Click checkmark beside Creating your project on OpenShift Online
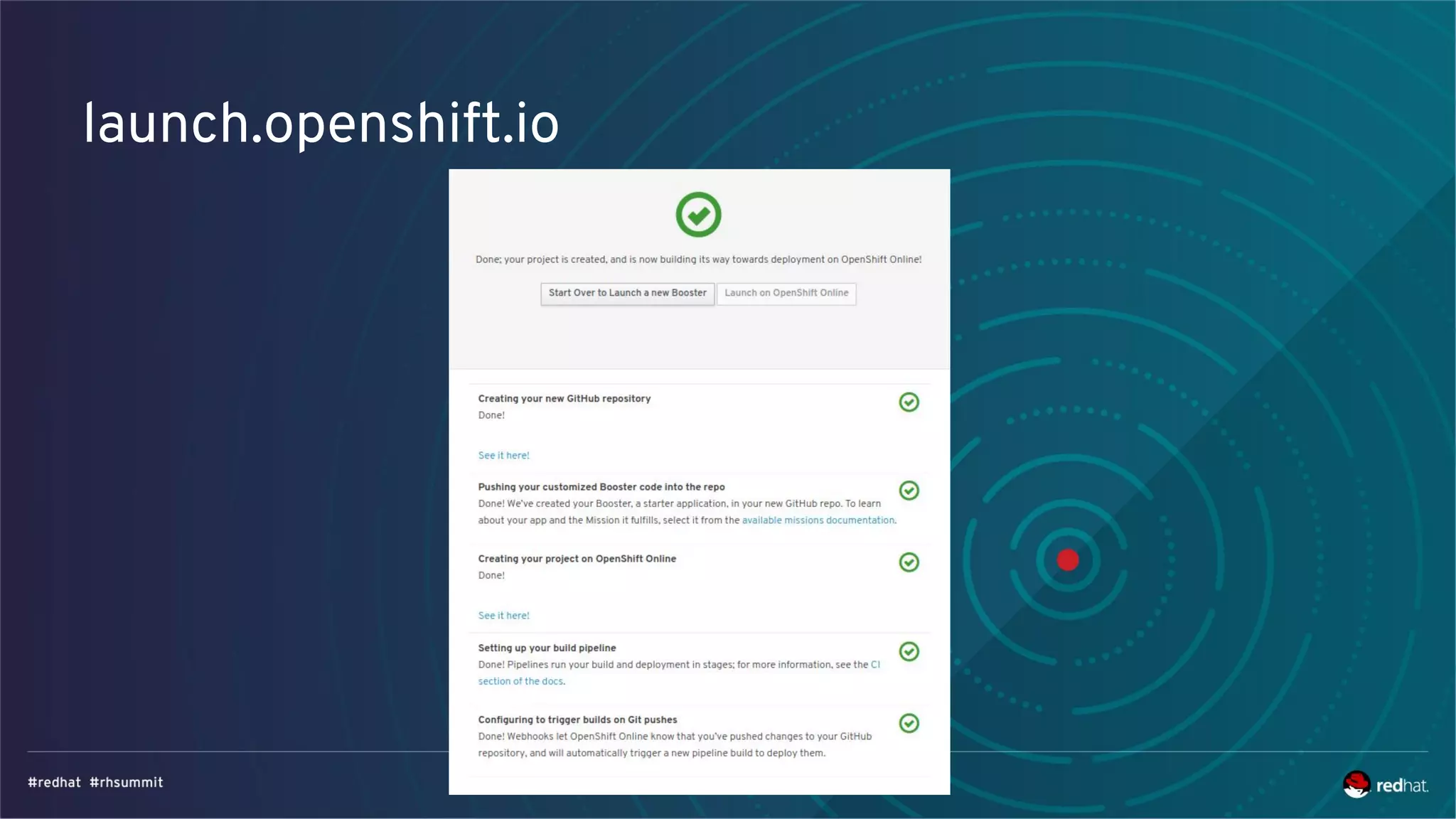The image size is (1456, 819). point(909,562)
